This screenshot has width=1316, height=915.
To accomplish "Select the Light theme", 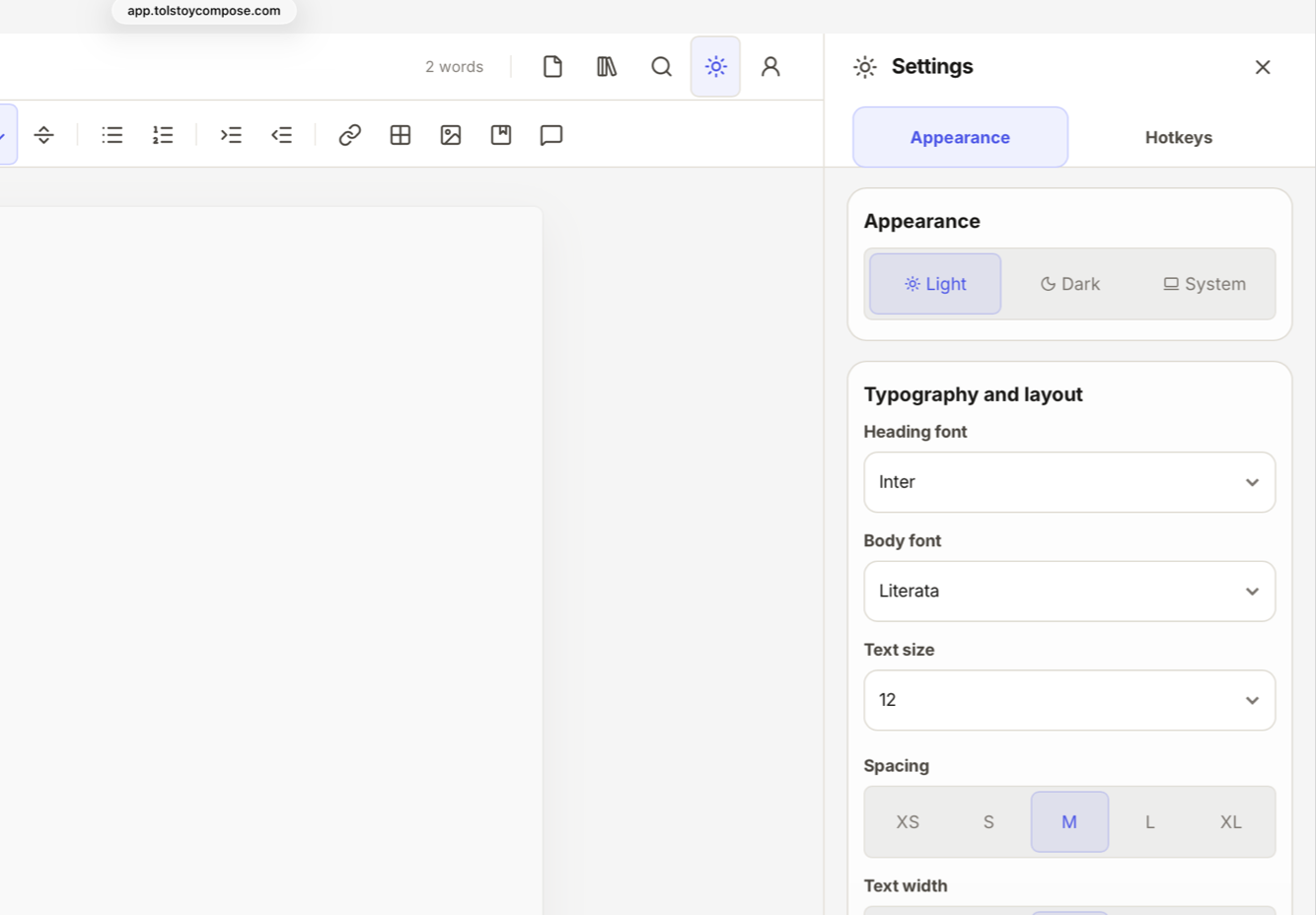I will [x=935, y=284].
